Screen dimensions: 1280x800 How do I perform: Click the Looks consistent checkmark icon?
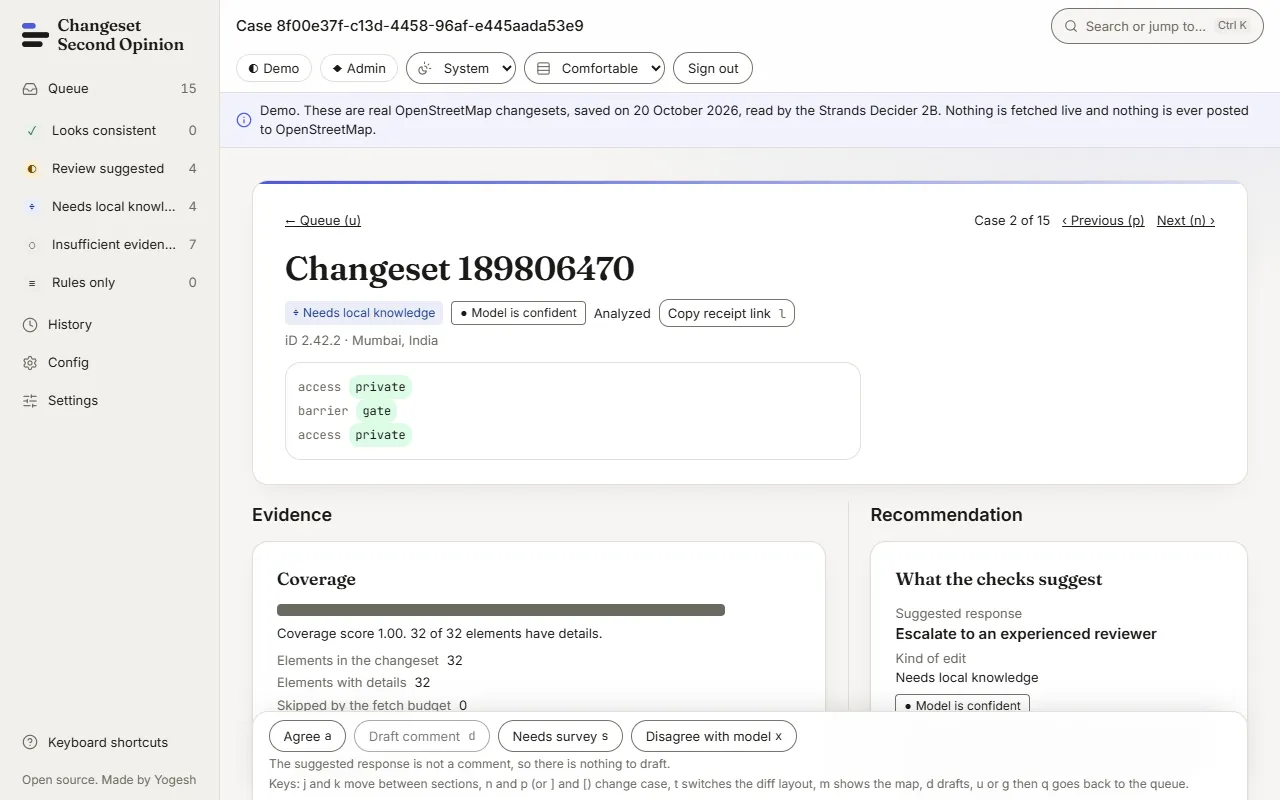point(32,130)
